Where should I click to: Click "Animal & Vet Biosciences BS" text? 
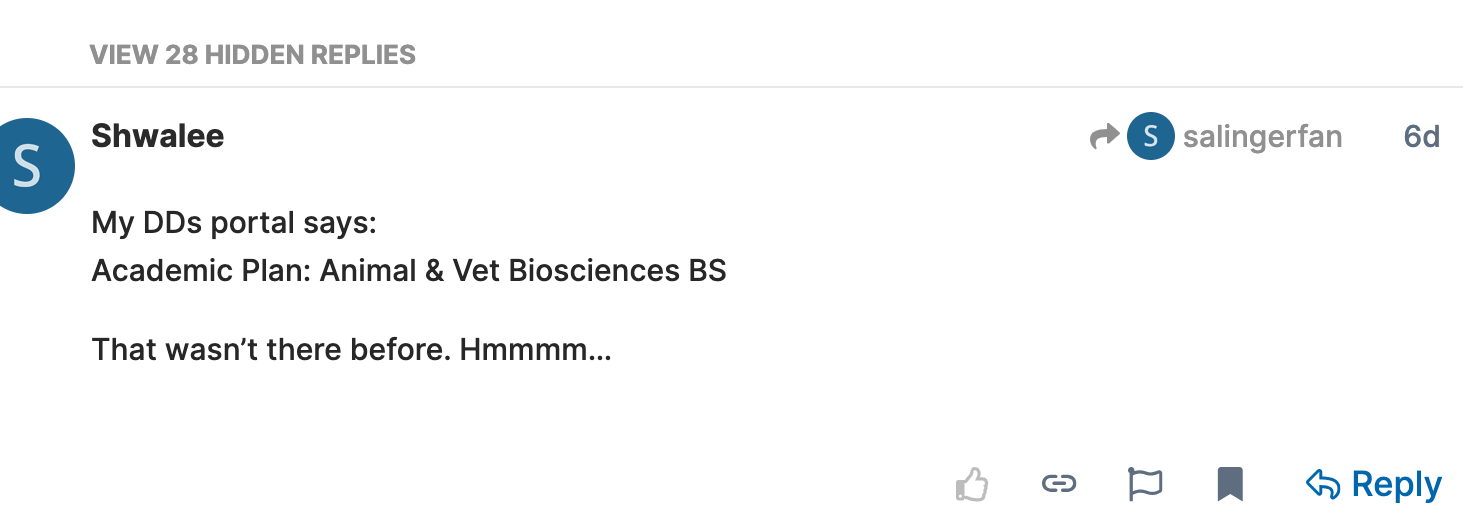click(523, 270)
